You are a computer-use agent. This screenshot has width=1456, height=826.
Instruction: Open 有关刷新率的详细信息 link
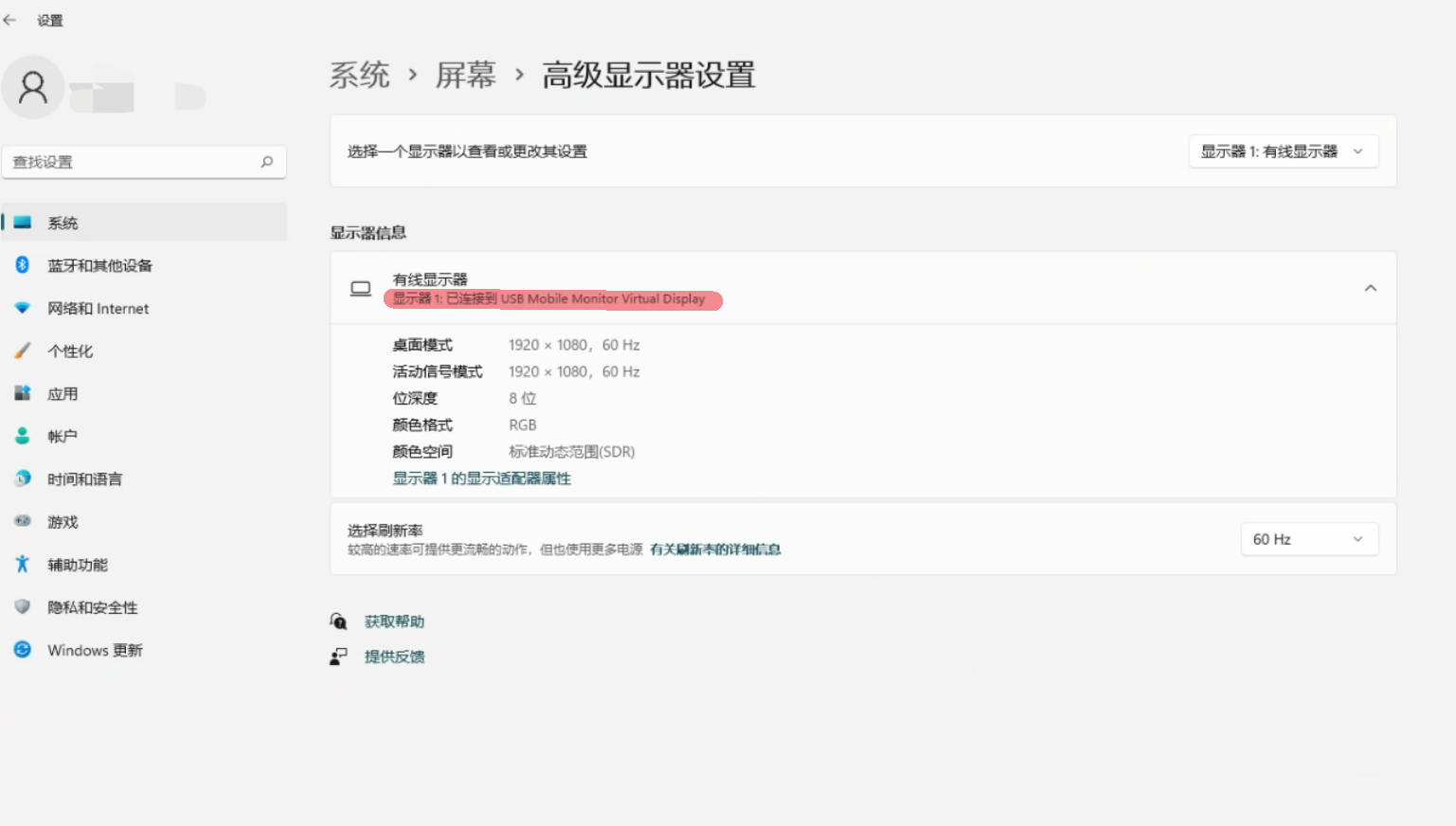pyautogui.click(x=715, y=549)
